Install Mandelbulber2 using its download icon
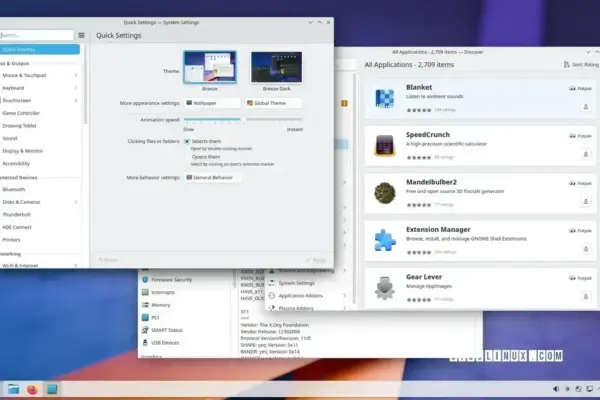 tap(585, 202)
